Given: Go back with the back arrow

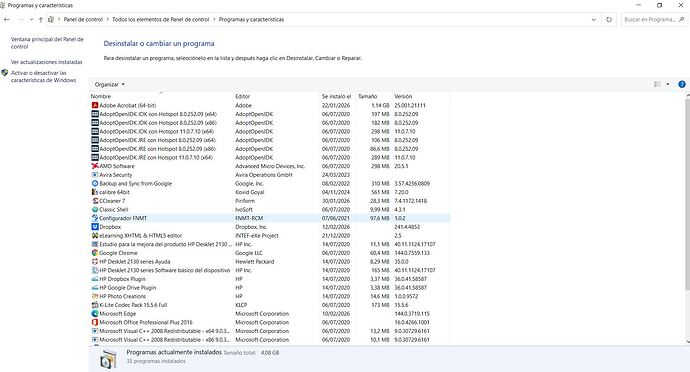Looking at the screenshot, I should click(7, 19).
